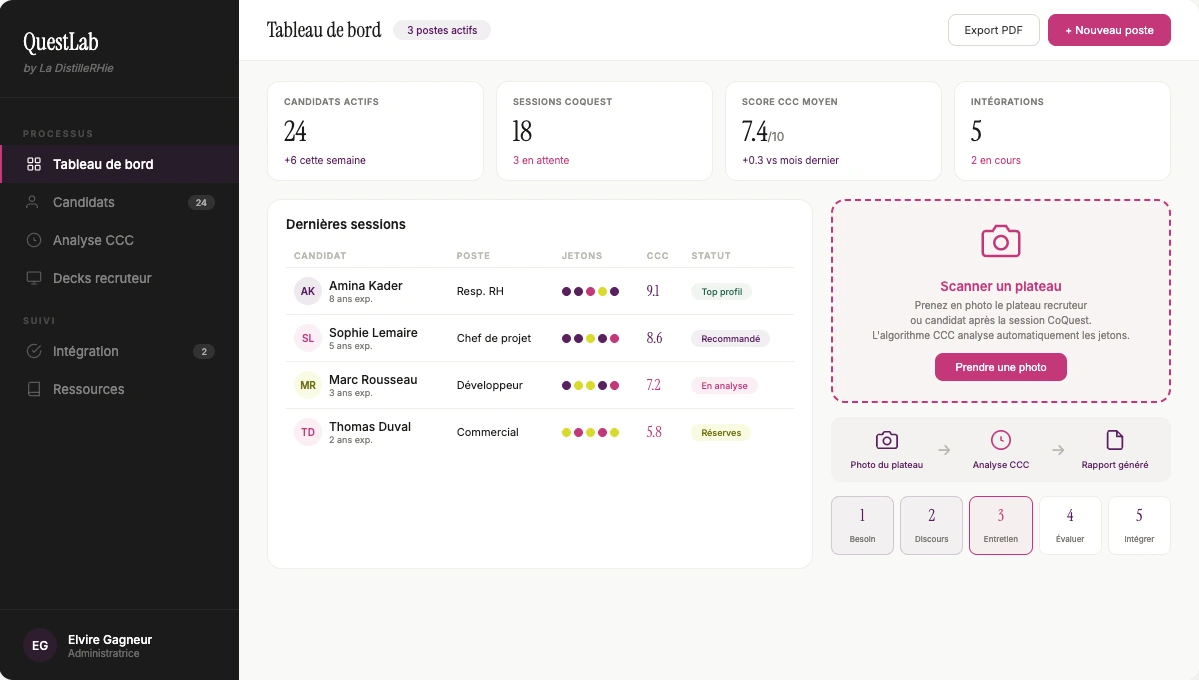Click the Top profil status badge

coord(720,291)
